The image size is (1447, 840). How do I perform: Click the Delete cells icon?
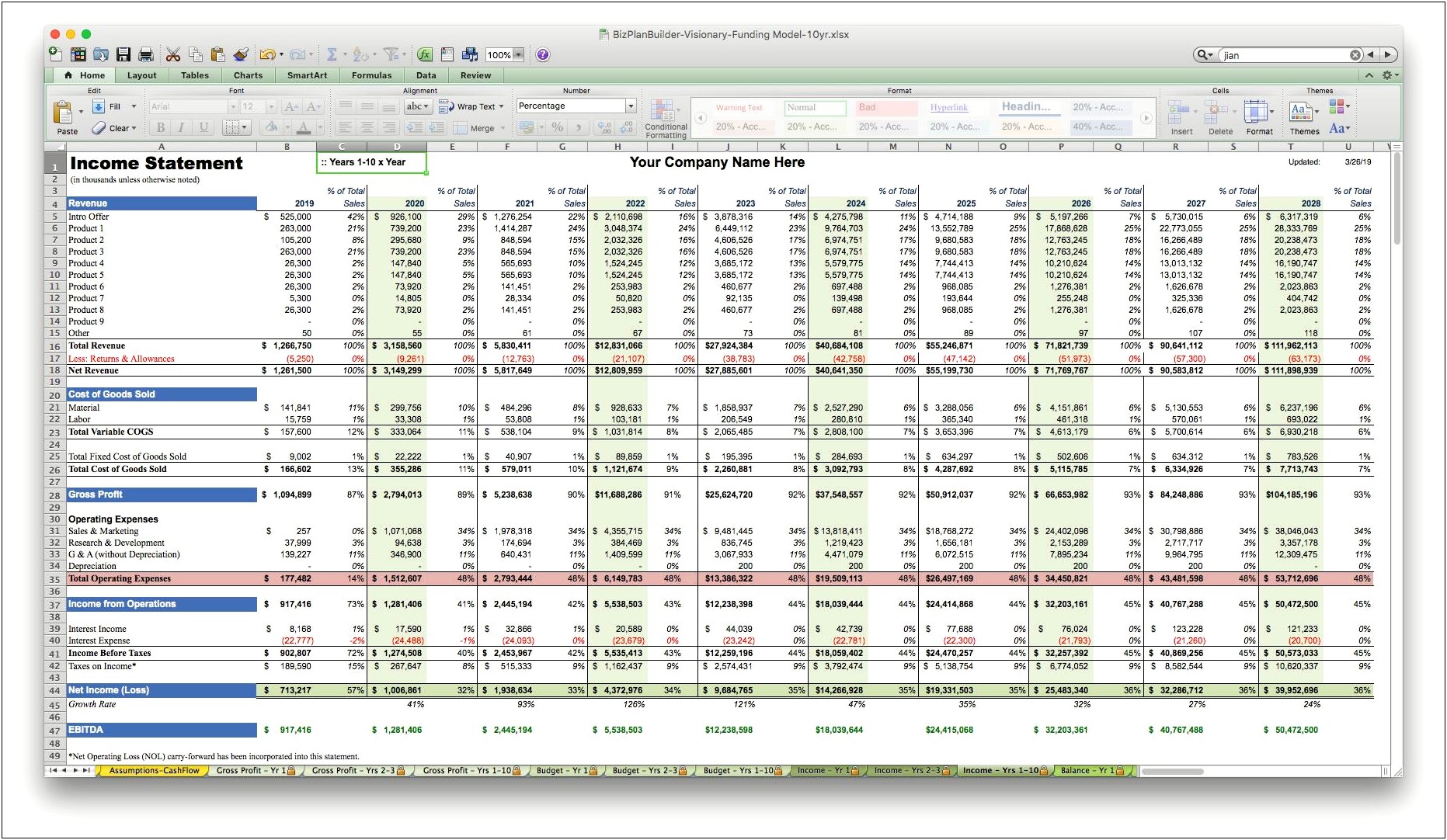click(1219, 116)
